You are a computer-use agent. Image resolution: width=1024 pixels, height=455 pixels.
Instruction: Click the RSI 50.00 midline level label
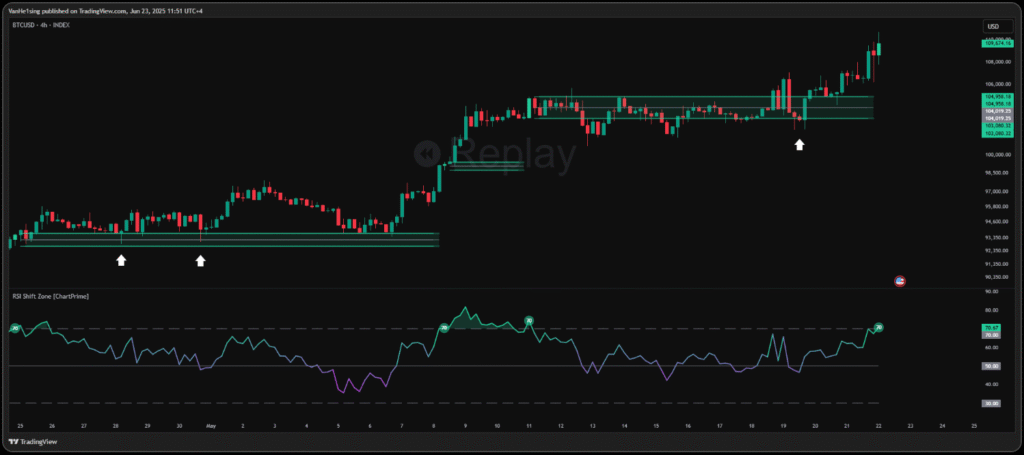(x=991, y=366)
